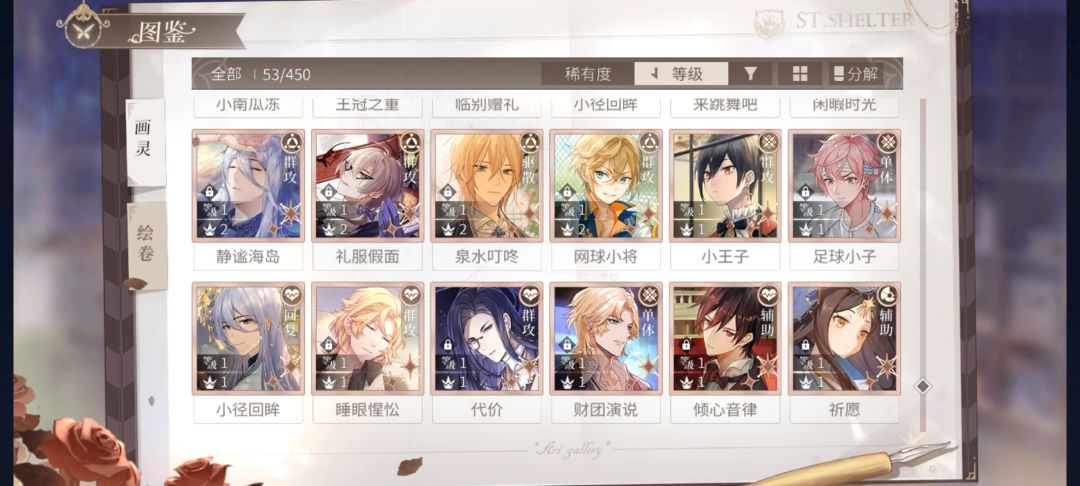Toggle the 等级 sort order
1080x486 pixels.
coord(681,74)
